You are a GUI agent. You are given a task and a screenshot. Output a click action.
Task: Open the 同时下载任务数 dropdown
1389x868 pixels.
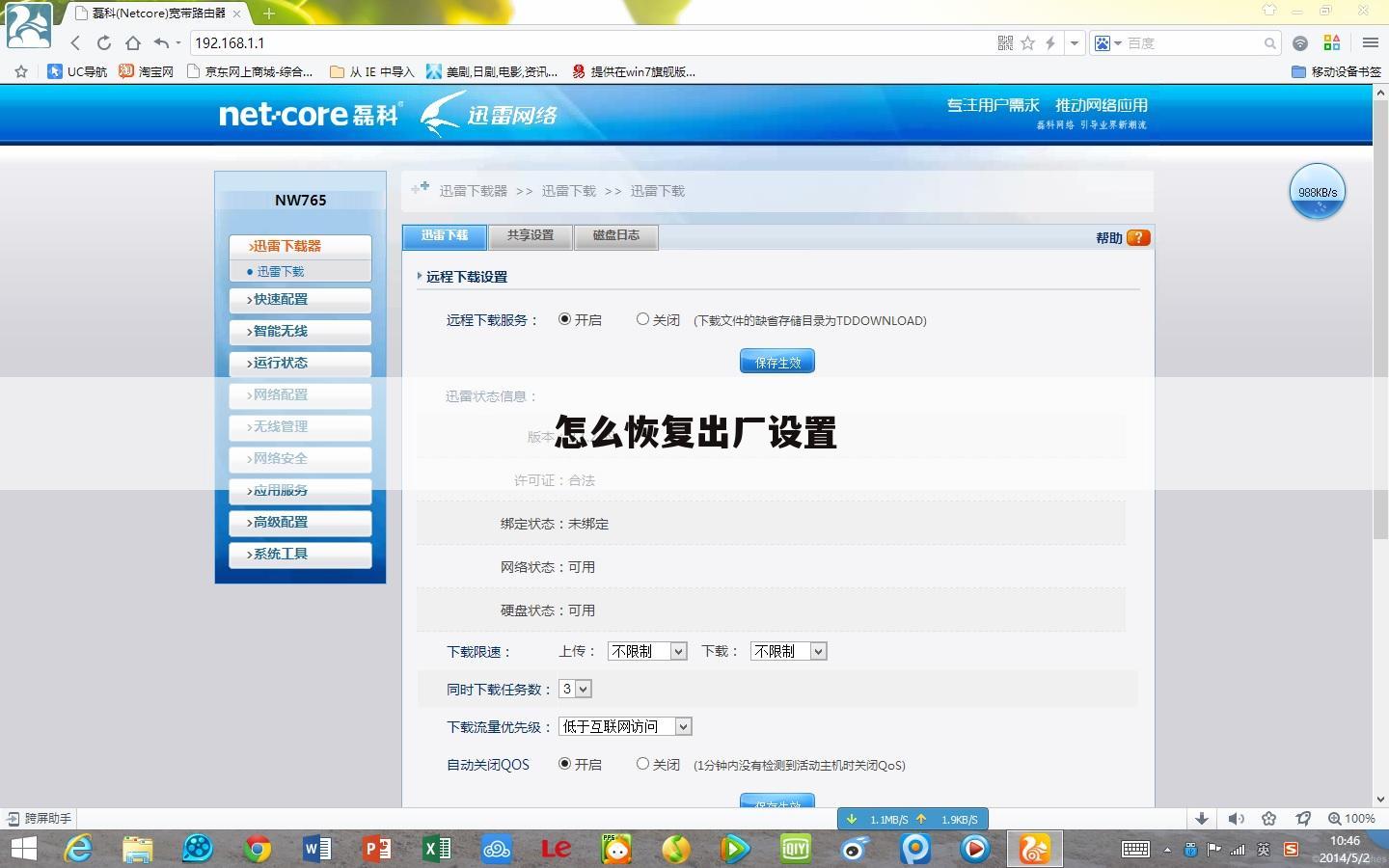pos(575,689)
